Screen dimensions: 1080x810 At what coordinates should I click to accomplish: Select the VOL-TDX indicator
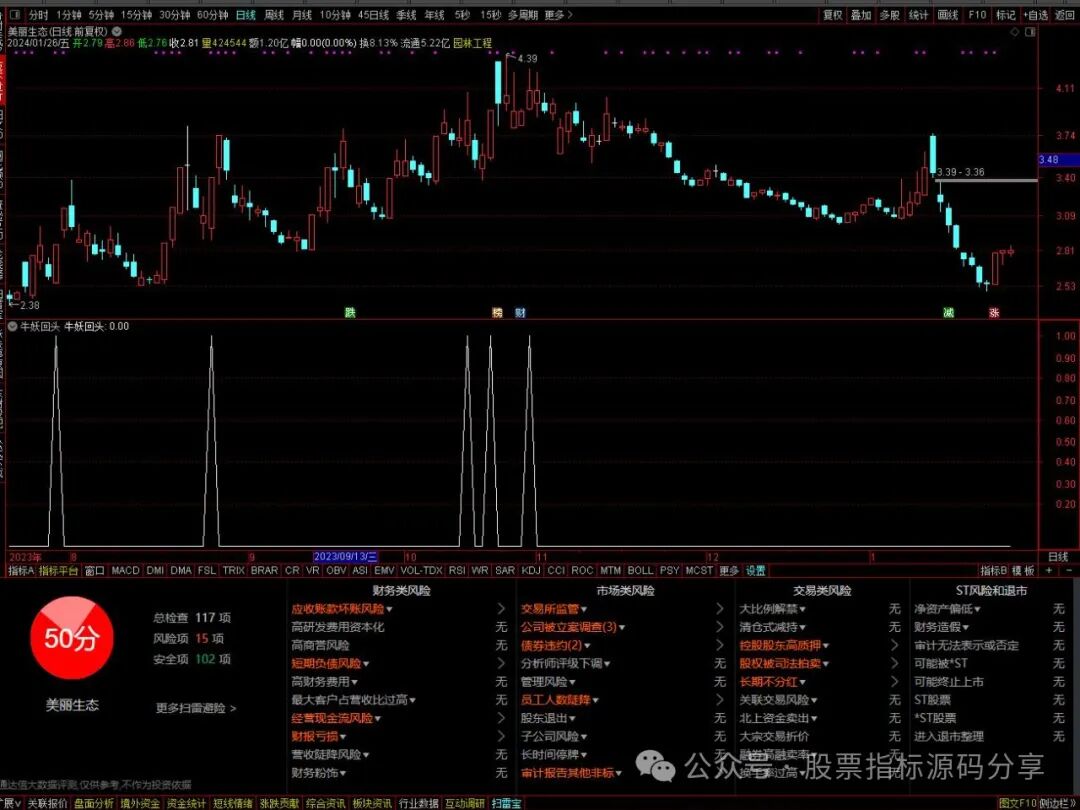click(x=421, y=570)
